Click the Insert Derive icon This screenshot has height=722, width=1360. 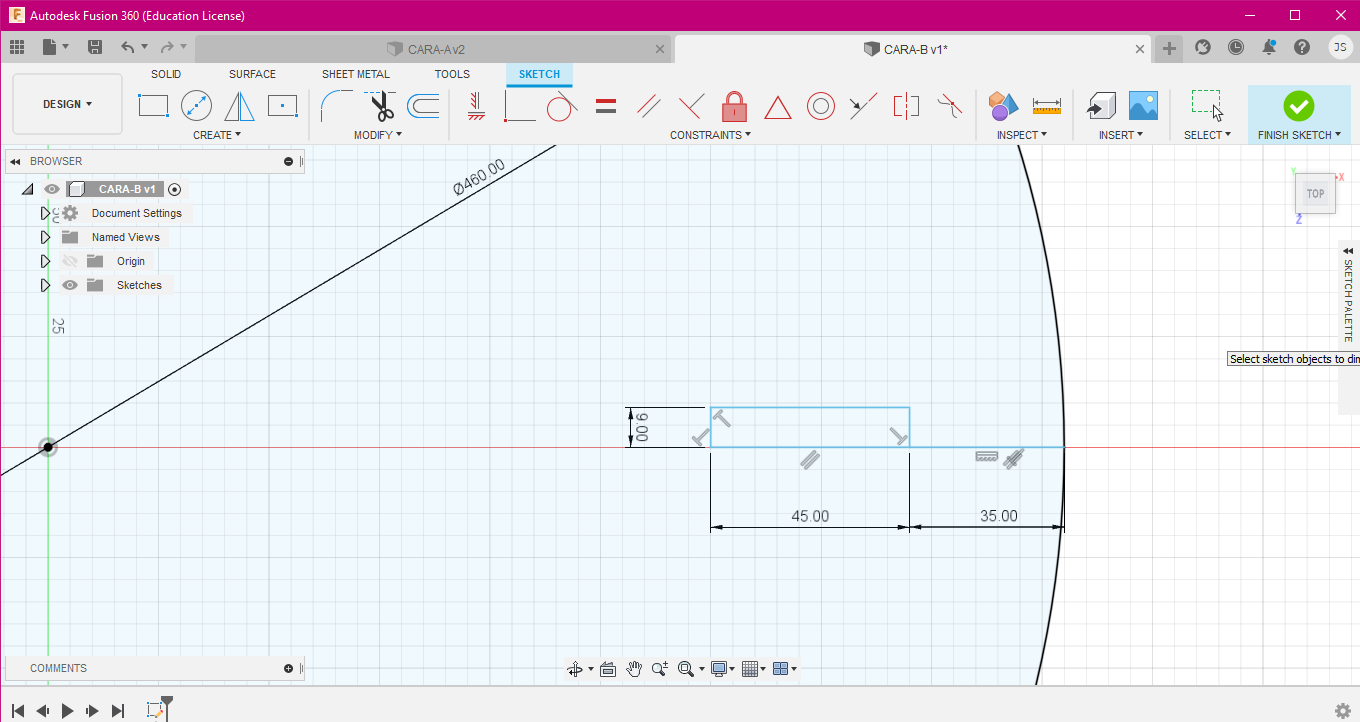(1101, 105)
